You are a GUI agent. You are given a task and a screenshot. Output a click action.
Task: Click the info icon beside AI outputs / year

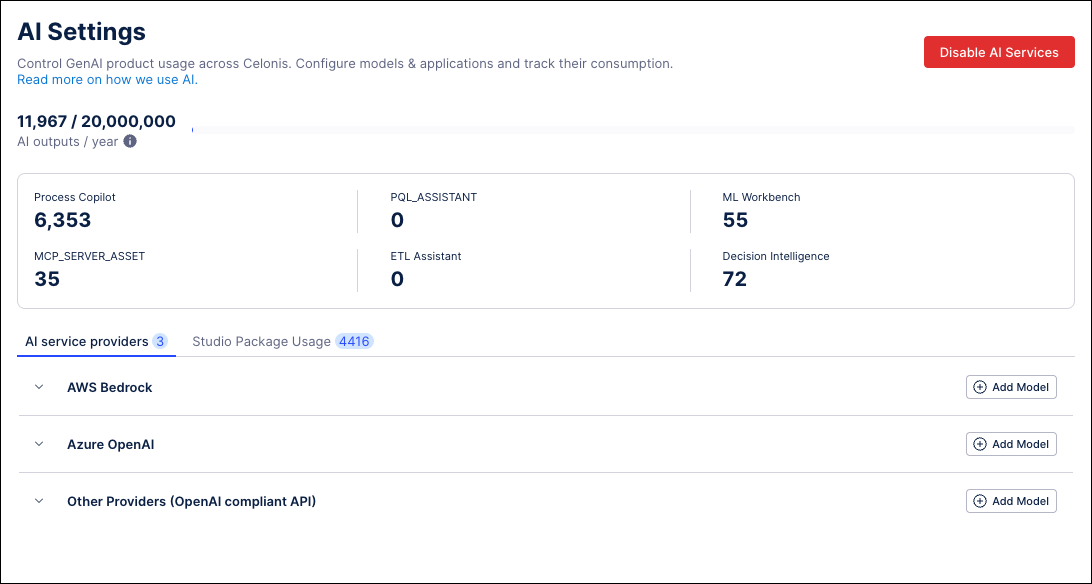pos(130,142)
